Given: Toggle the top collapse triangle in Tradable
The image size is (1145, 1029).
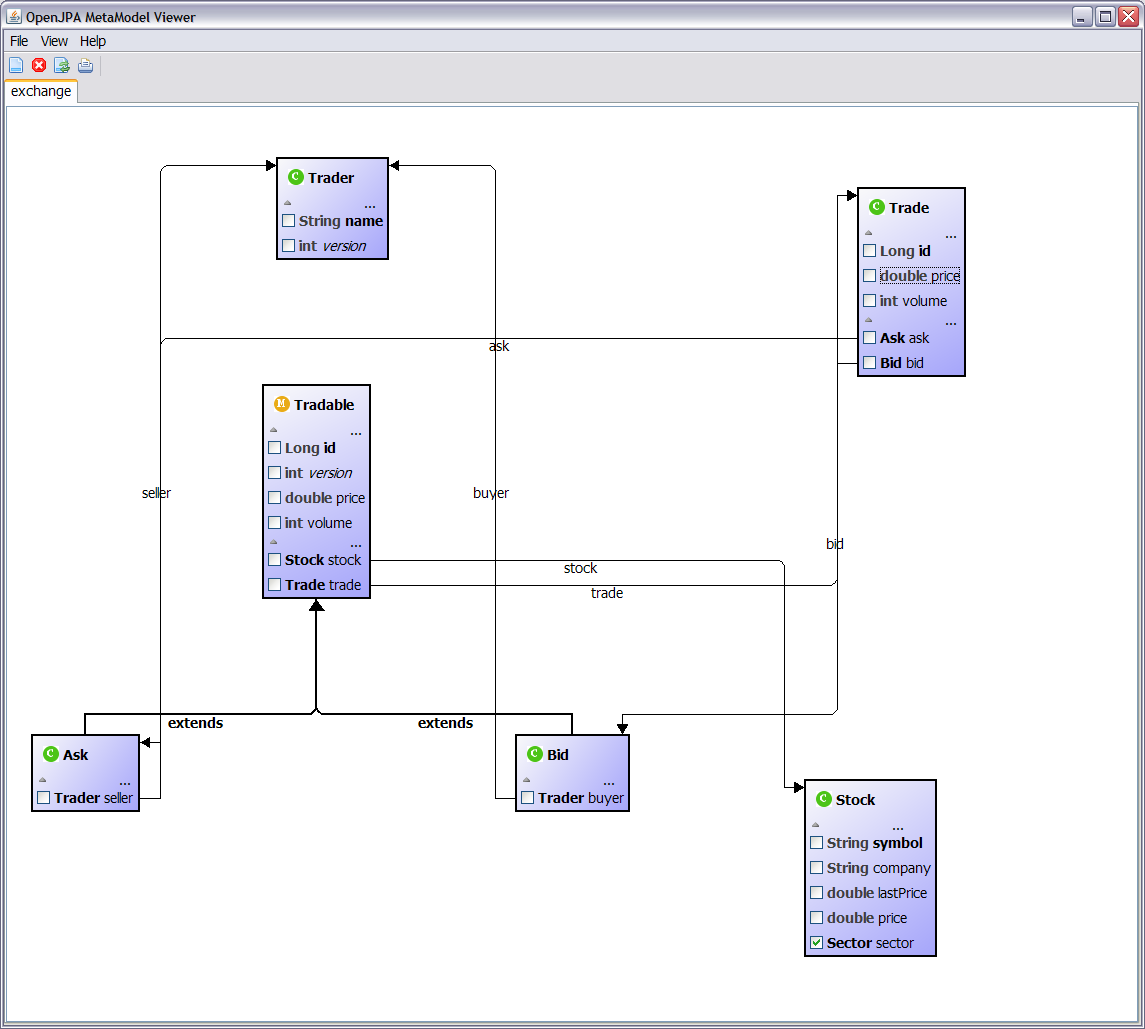Looking at the screenshot, I should (x=274, y=430).
